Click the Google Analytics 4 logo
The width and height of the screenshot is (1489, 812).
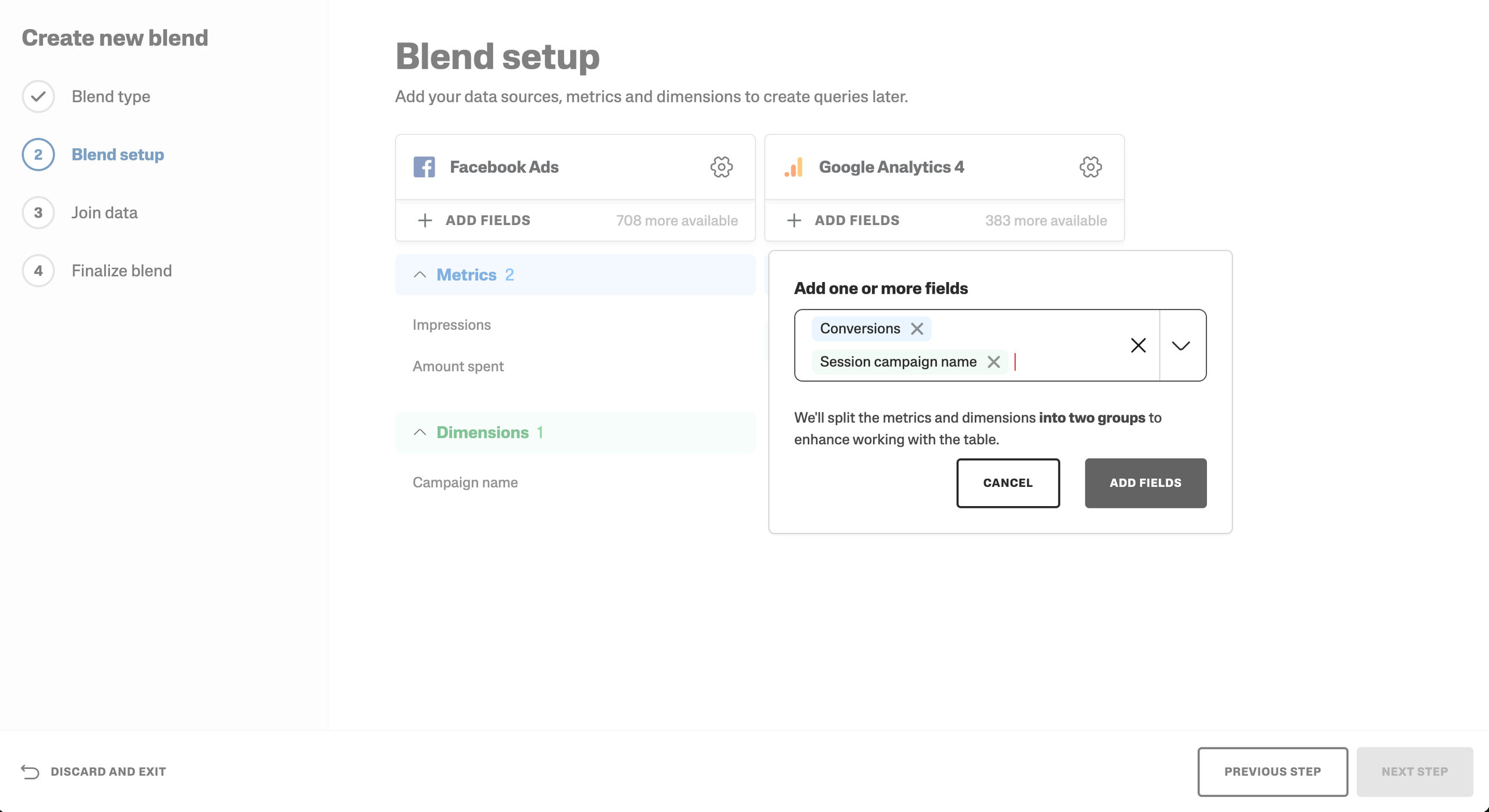point(793,167)
